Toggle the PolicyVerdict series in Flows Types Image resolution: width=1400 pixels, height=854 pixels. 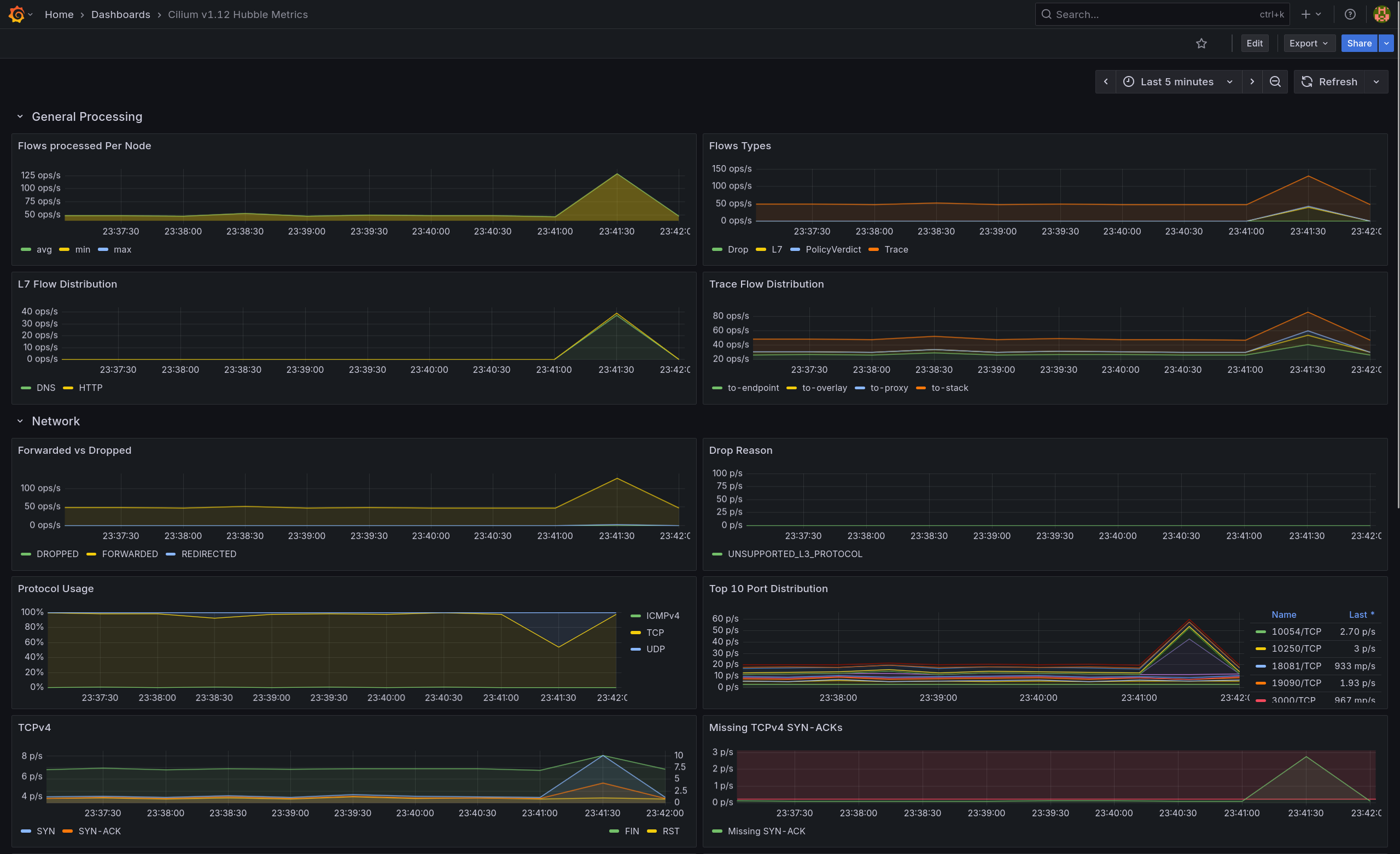832,249
